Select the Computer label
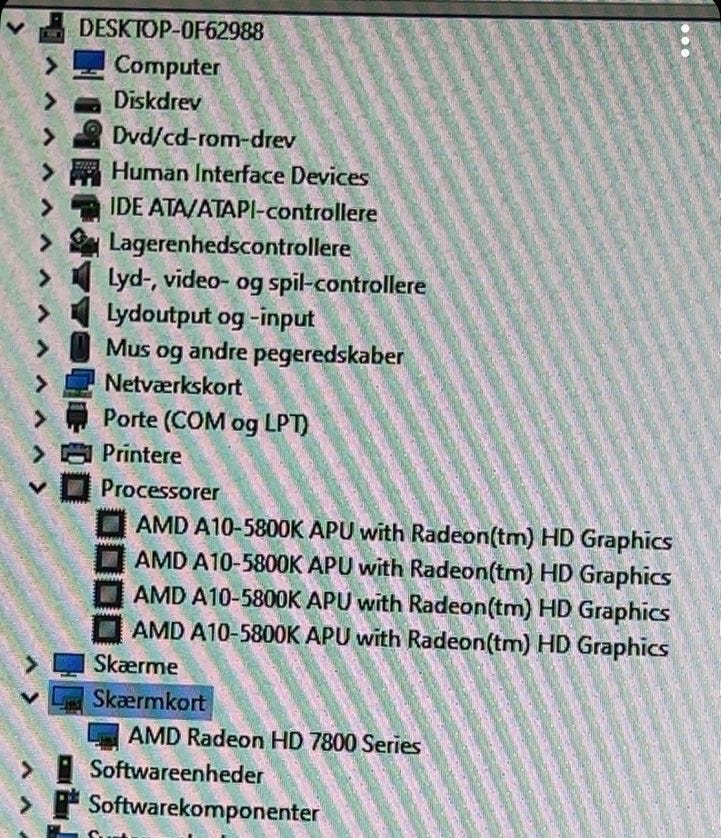 (167, 66)
